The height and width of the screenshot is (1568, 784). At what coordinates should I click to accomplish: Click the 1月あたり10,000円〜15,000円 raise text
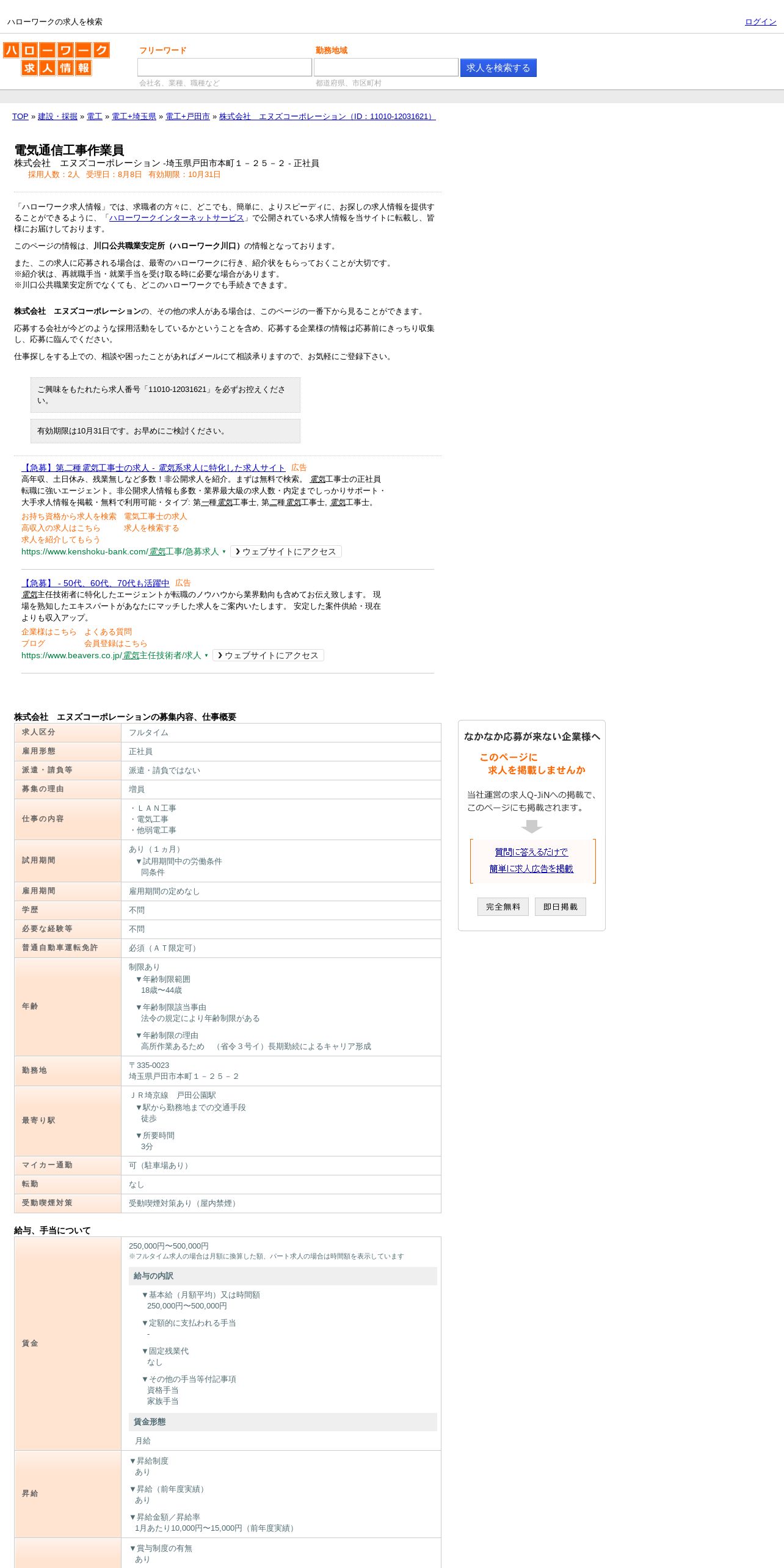click(x=216, y=1528)
